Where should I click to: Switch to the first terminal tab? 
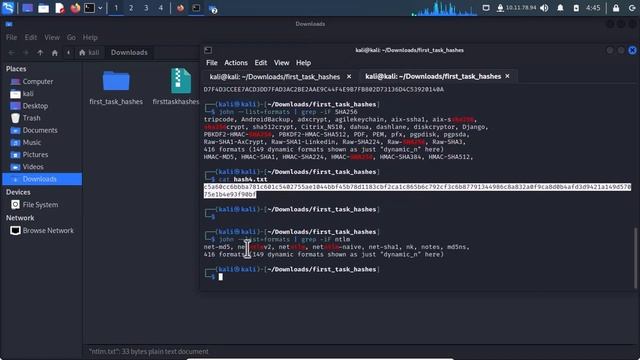[275, 77]
